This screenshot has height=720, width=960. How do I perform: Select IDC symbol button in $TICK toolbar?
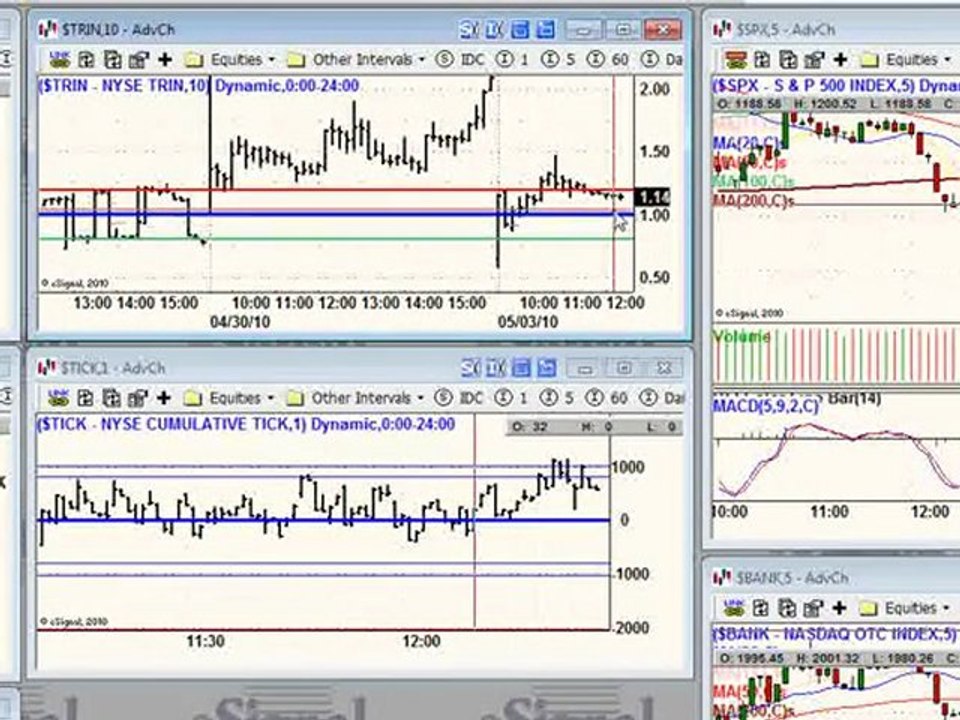click(459, 398)
